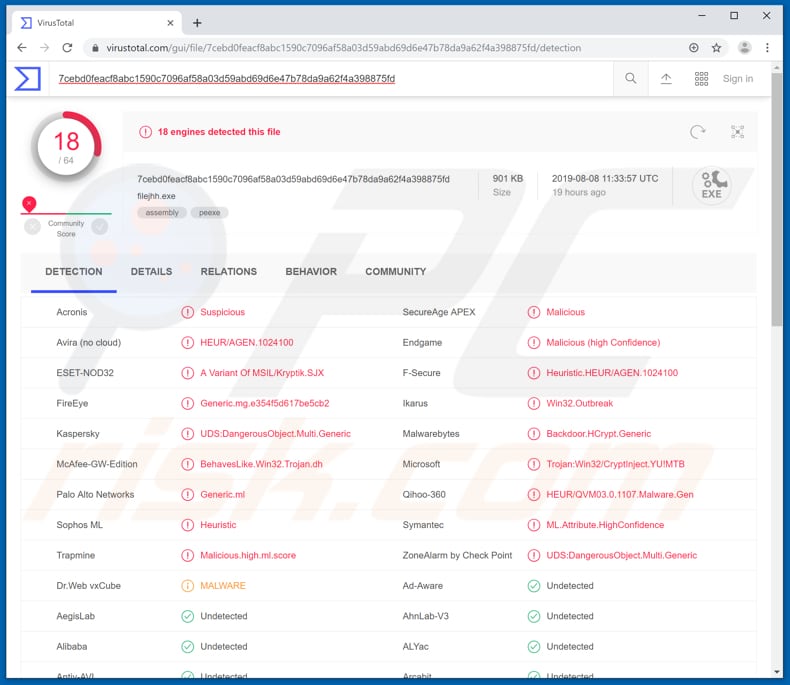Open the similar files graph icon
Screen dimensions: 790x685
click(738, 132)
